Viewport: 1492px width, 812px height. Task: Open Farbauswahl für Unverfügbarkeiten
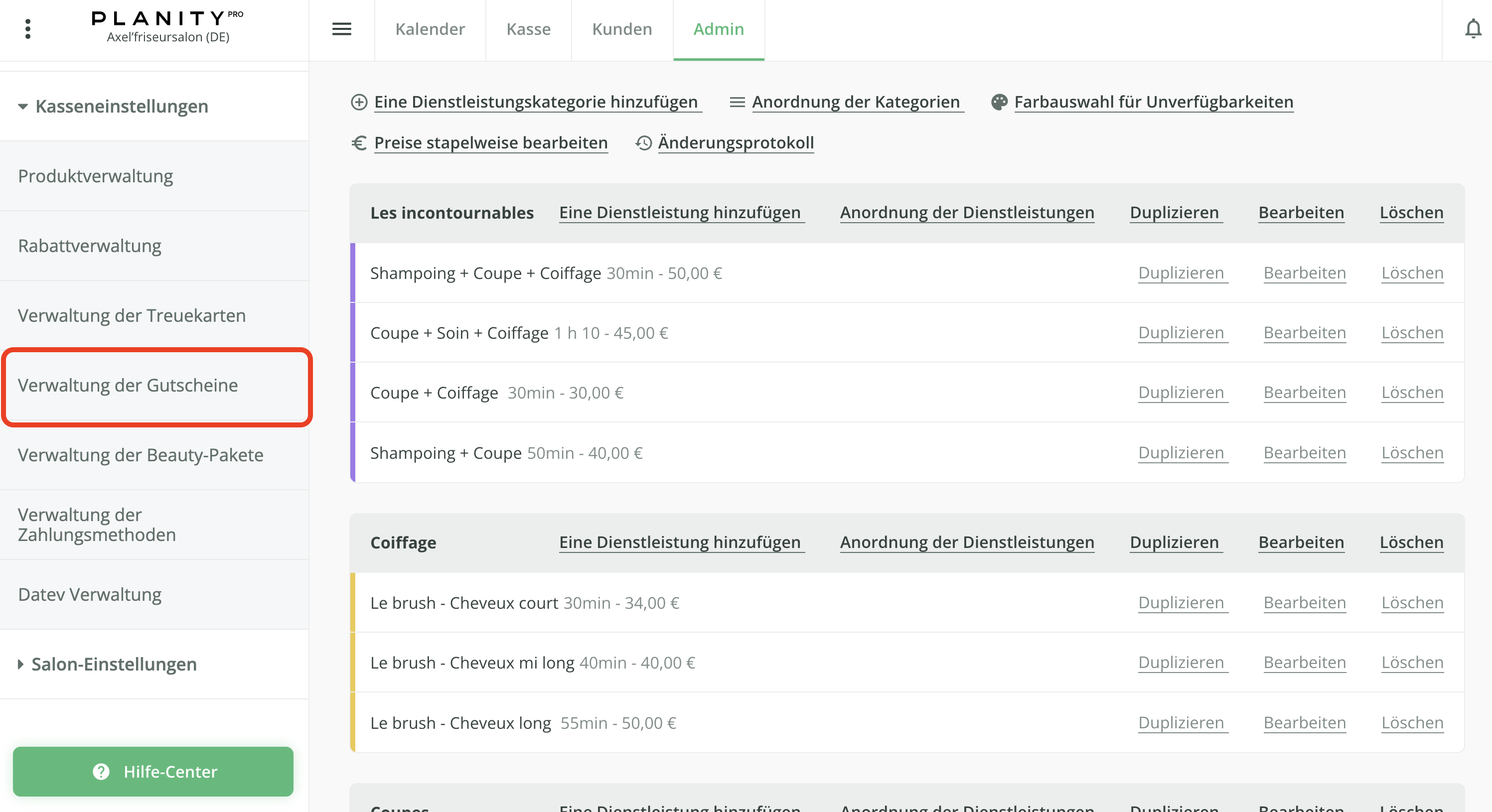[x=1154, y=102]
